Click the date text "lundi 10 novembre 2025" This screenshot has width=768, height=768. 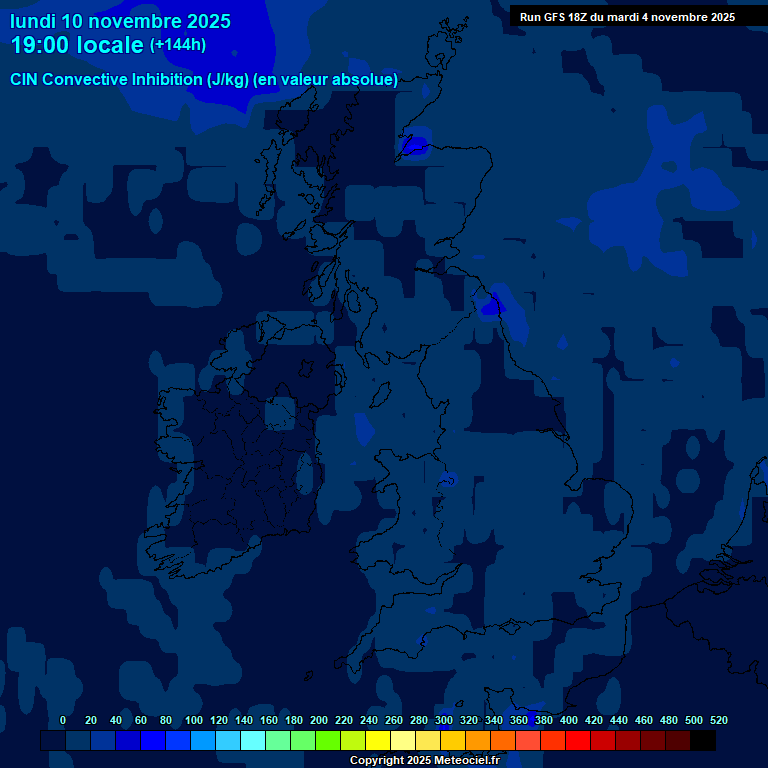(120, 22)
